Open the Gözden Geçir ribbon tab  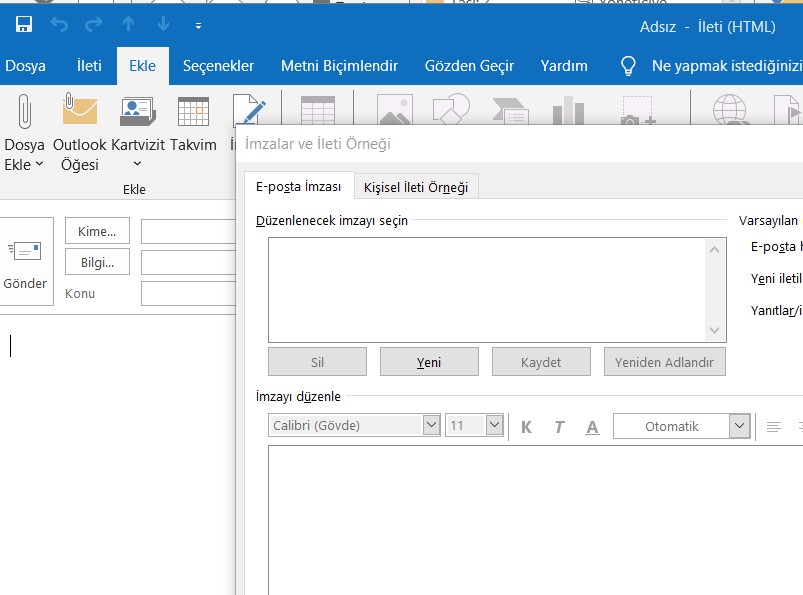tap(469, 65)
